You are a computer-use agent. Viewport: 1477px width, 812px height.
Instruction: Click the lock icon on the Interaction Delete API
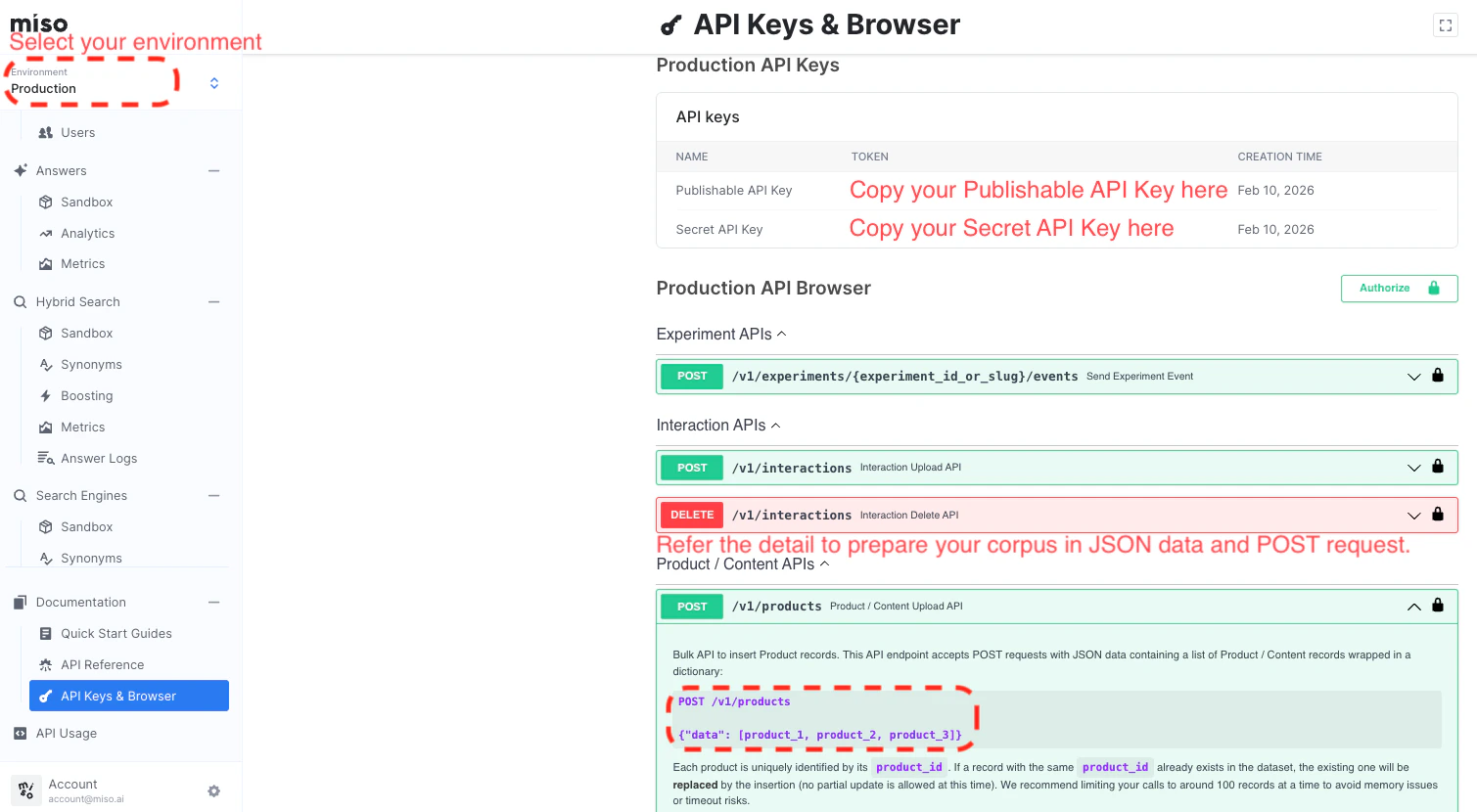(1438, 514)
